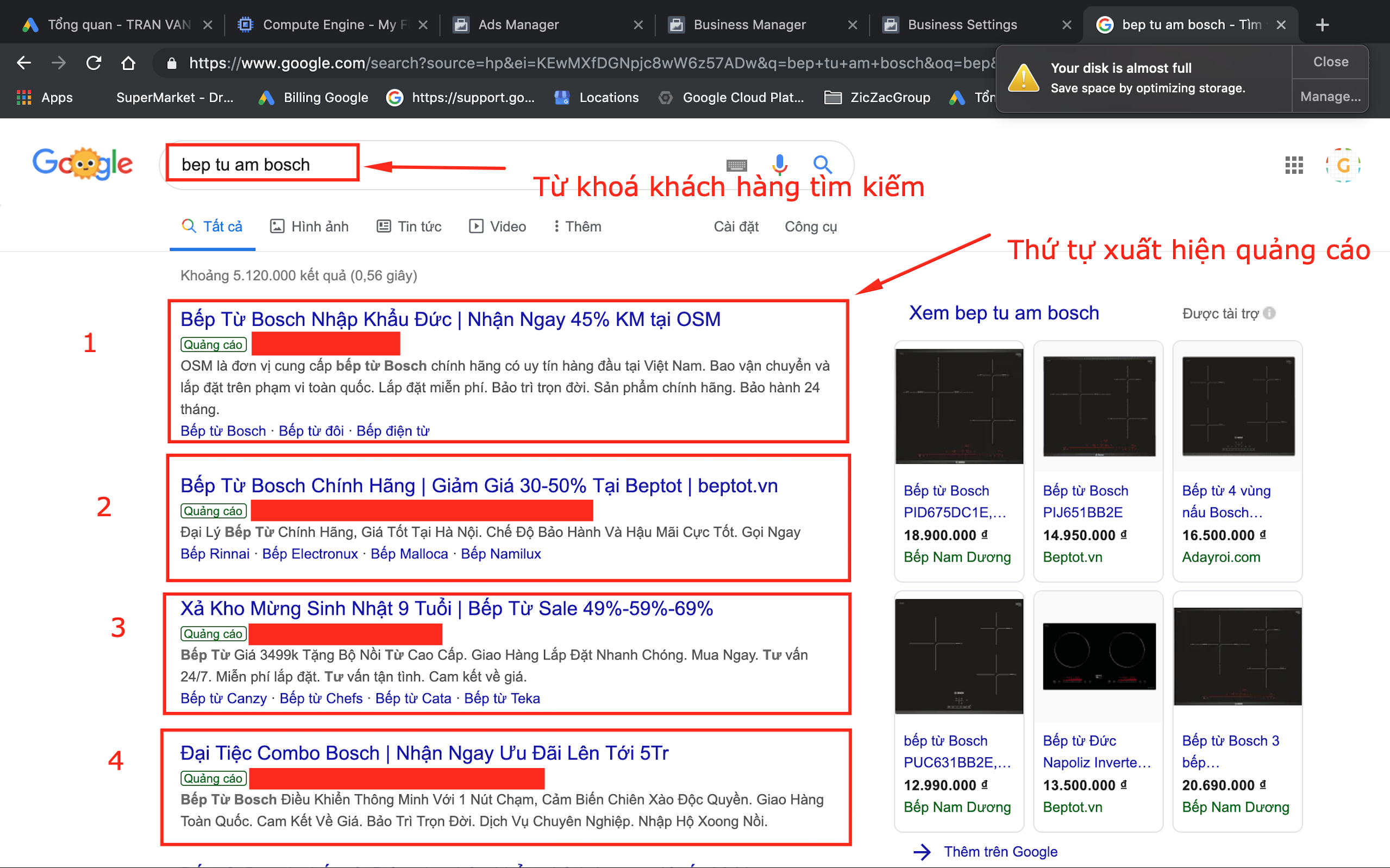Click the browser forward arrow
This screenshot has width=1390, height=868.
click(x=58, y=62)
